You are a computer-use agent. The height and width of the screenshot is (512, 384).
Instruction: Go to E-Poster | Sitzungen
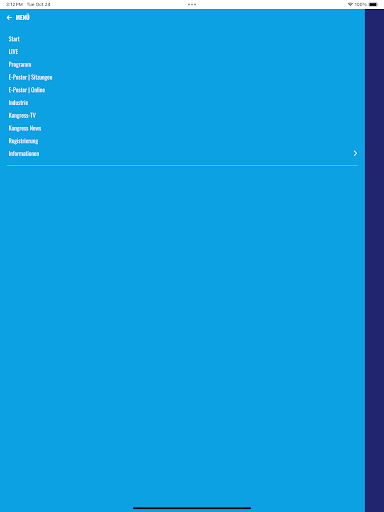[x=30, y=77]
